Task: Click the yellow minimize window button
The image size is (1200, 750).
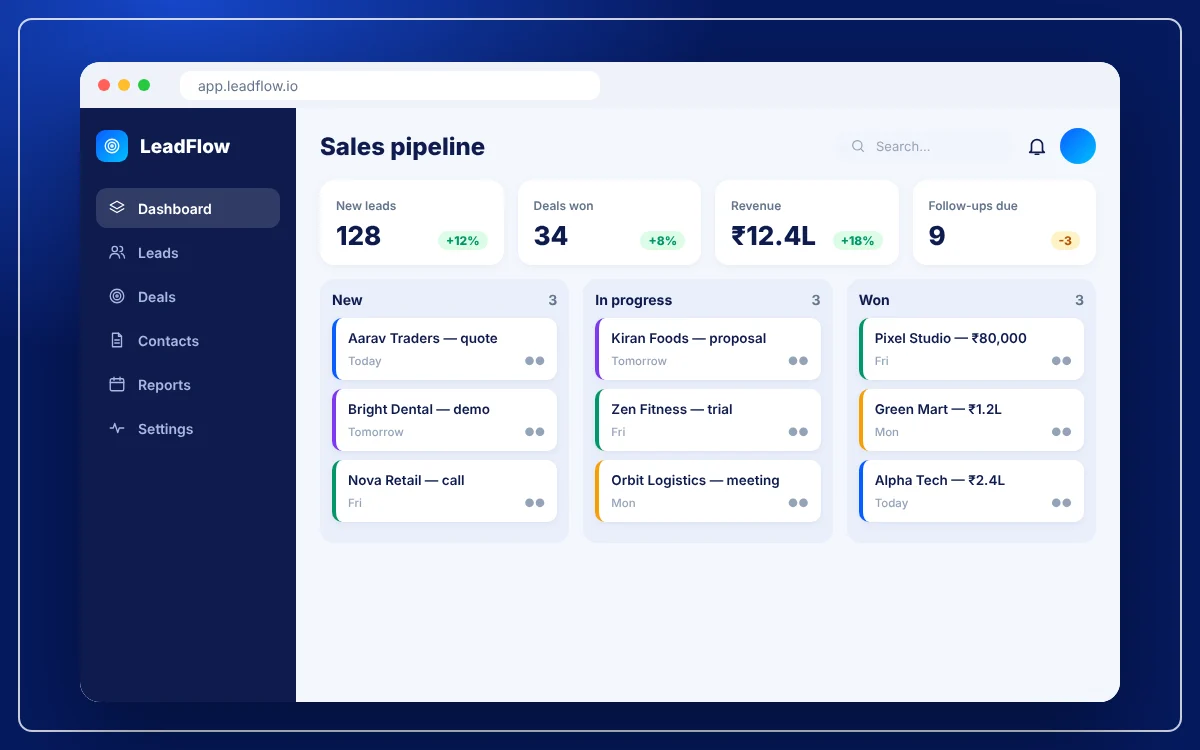Action: [x=124, y=85]
